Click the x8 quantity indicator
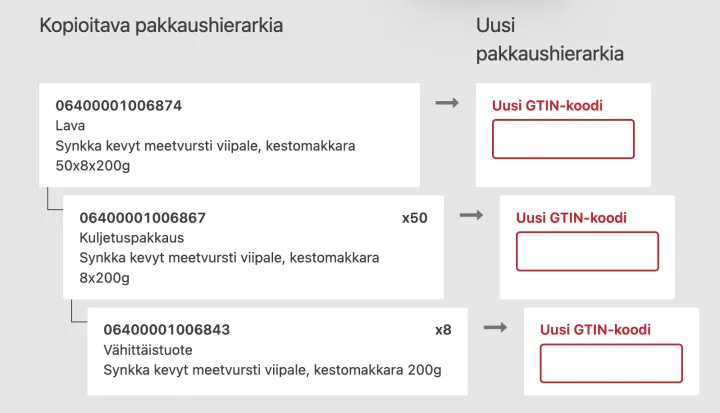This screenshot has width=720, height=413. [443, 329]
